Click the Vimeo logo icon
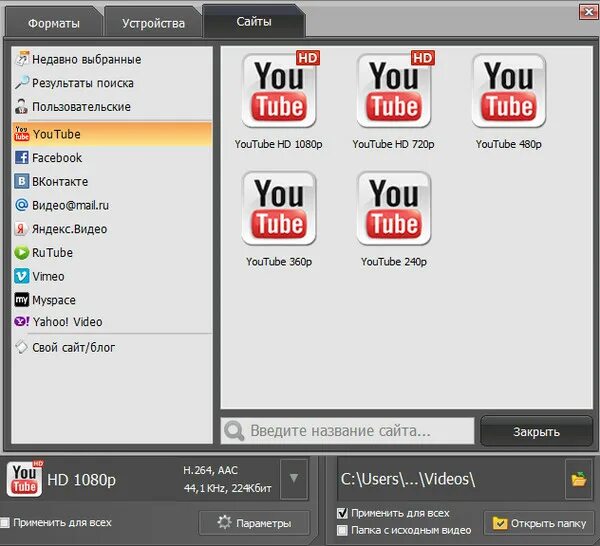 click(22, 276)
